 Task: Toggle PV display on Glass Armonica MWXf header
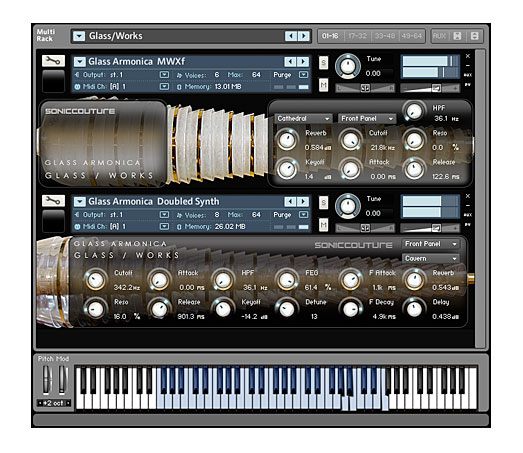coord(468,85)
